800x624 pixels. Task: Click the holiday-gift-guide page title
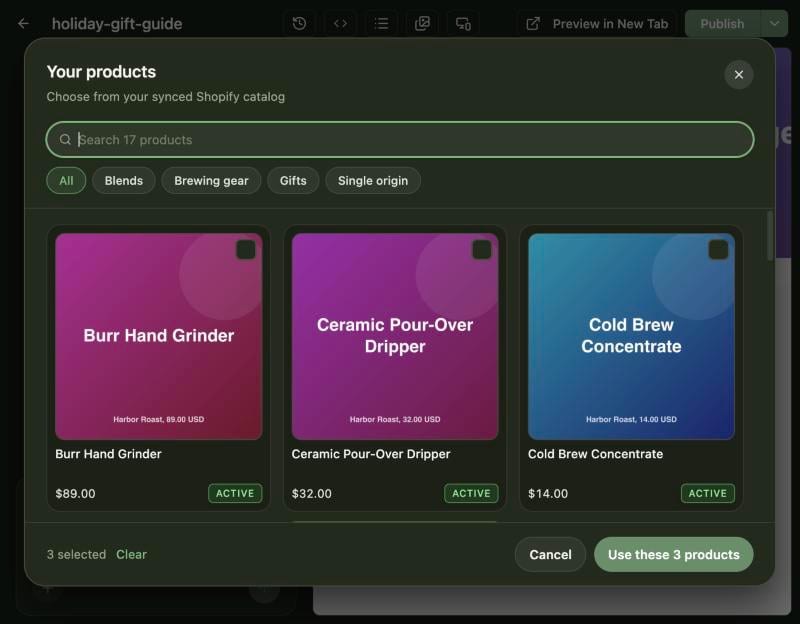tap(117, 23)
